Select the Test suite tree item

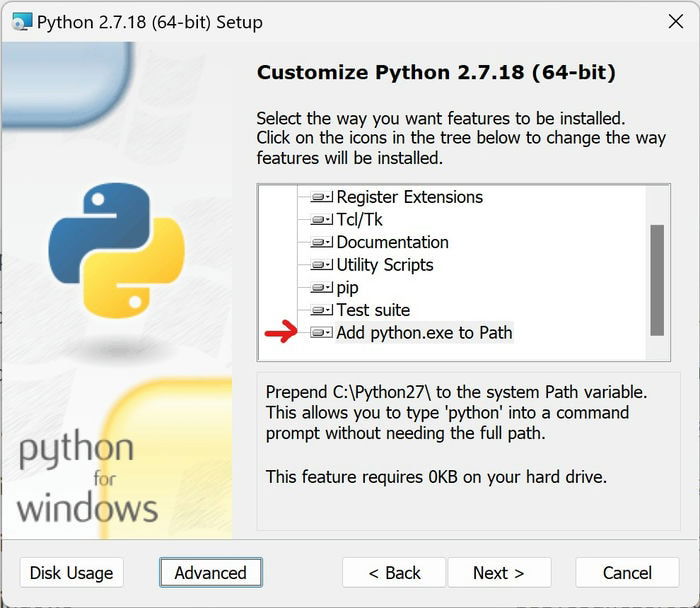point(373,310)
